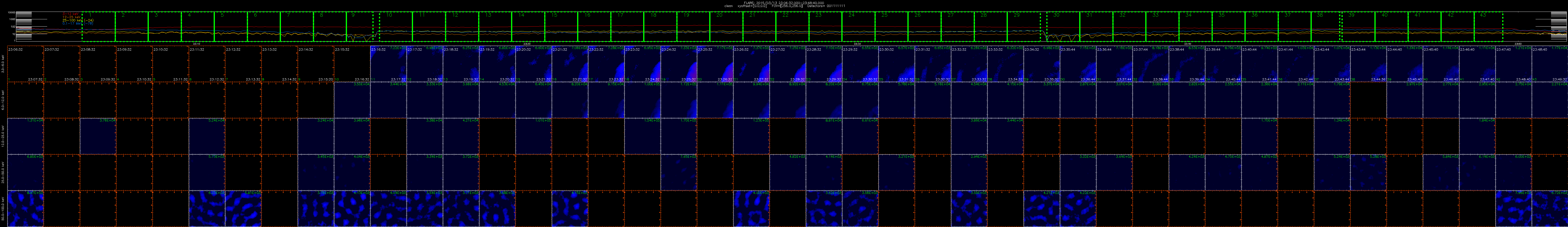
Task: Open the 12.0-25.0 keV image under 23:06:32
Action: coord(26,136)
